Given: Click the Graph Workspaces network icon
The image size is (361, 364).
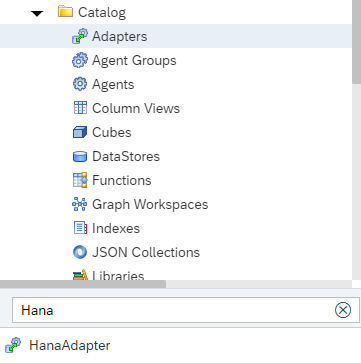Looking at the screenshot, I should click(80, 204).
